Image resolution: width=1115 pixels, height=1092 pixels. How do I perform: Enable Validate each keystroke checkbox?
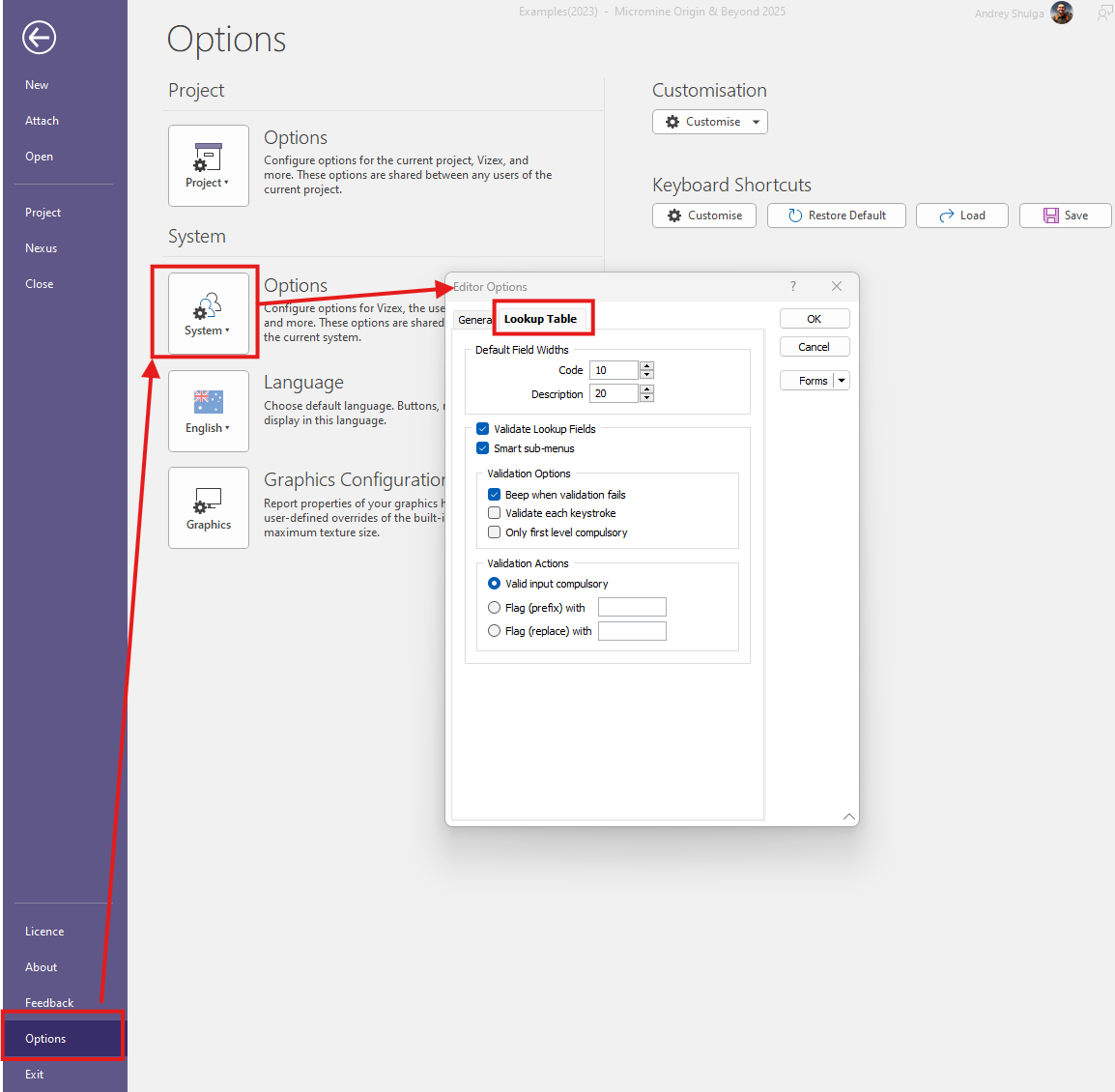pos(494,513)
